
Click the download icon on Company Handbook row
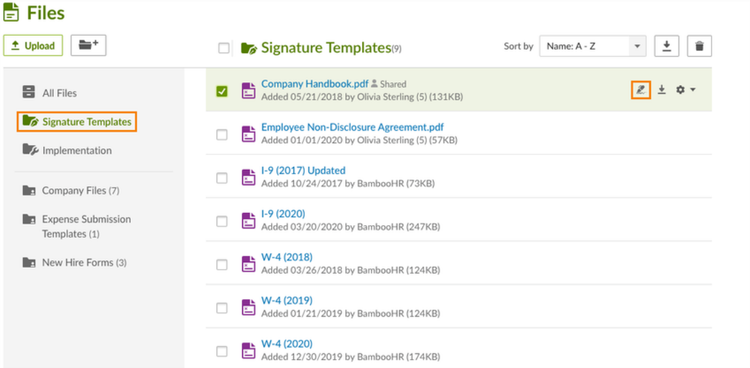click(x=662, y=90)
